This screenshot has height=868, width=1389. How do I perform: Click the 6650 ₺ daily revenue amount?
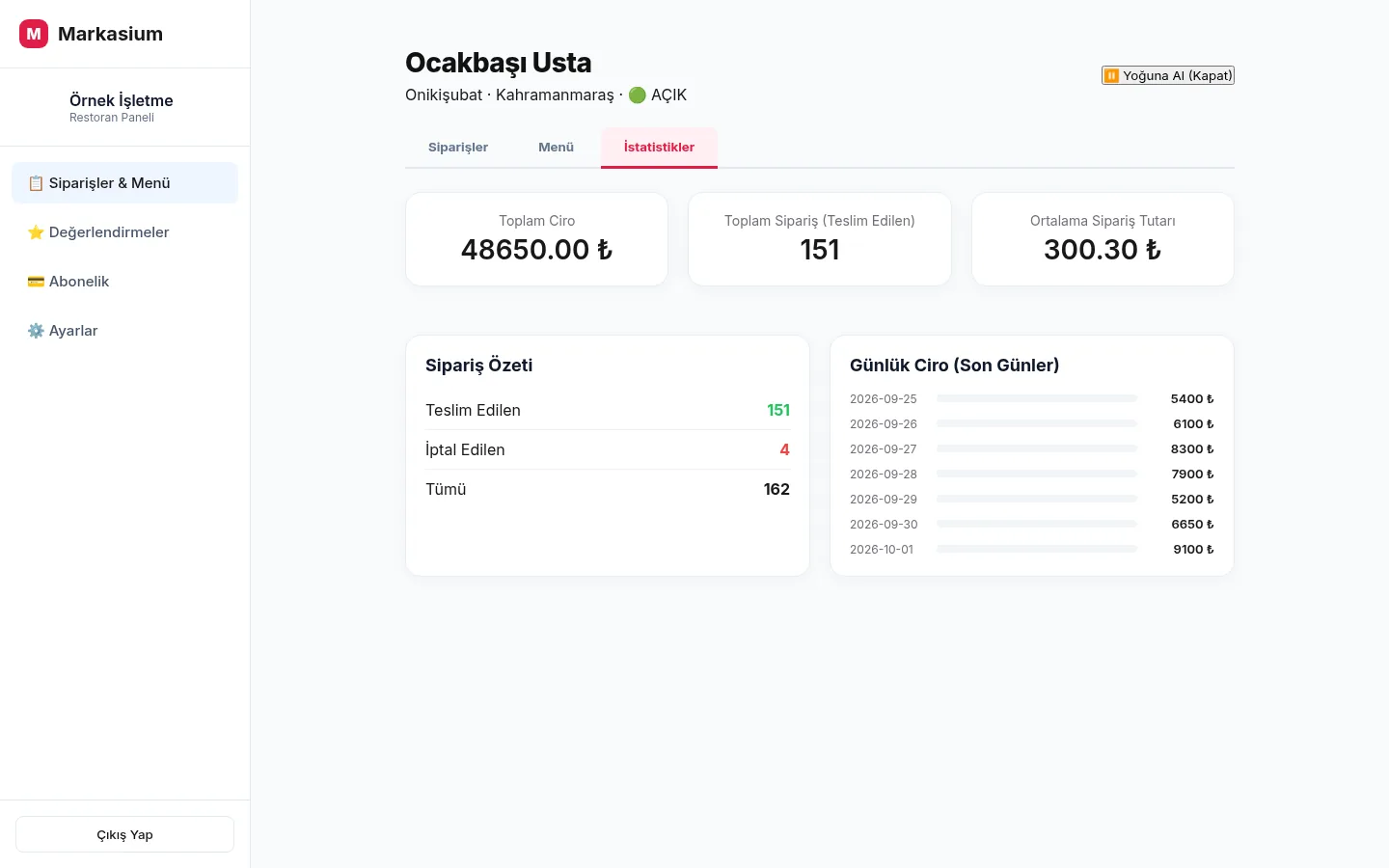click(1192, 524)
